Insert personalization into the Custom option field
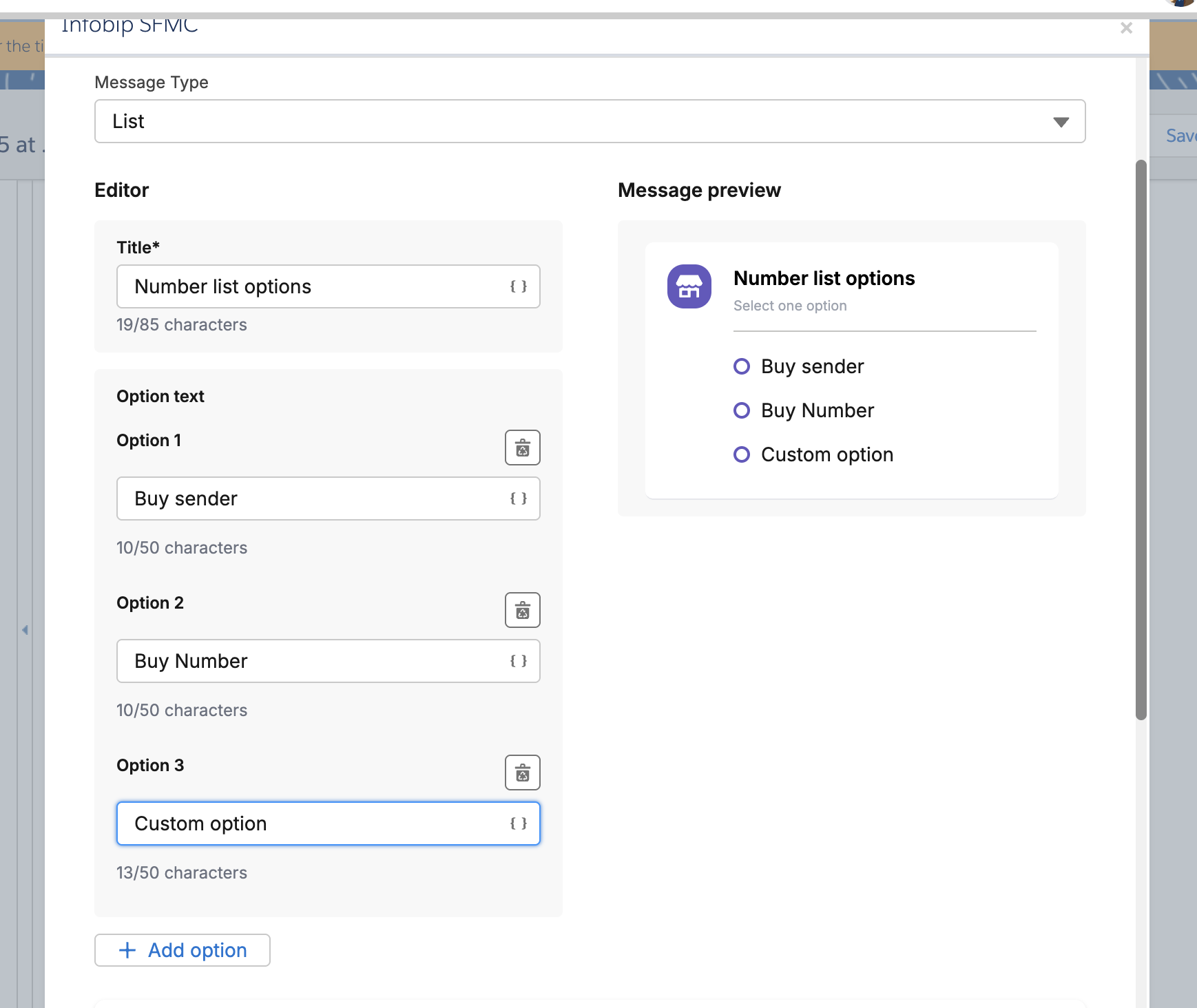Viewport: 1197px width, 1008px height. 519,823
